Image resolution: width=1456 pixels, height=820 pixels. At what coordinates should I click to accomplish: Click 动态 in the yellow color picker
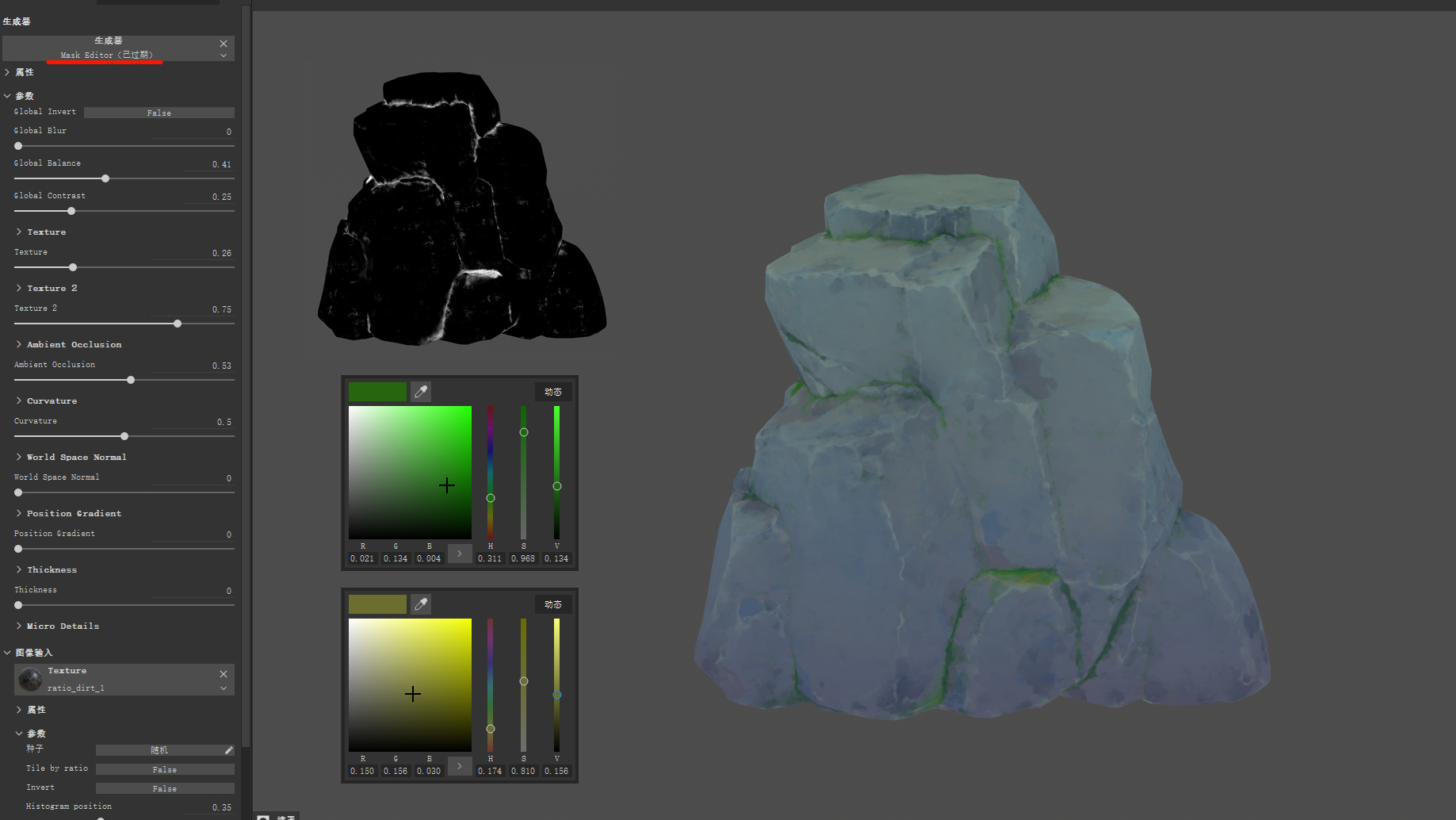[x=553, y=604]
